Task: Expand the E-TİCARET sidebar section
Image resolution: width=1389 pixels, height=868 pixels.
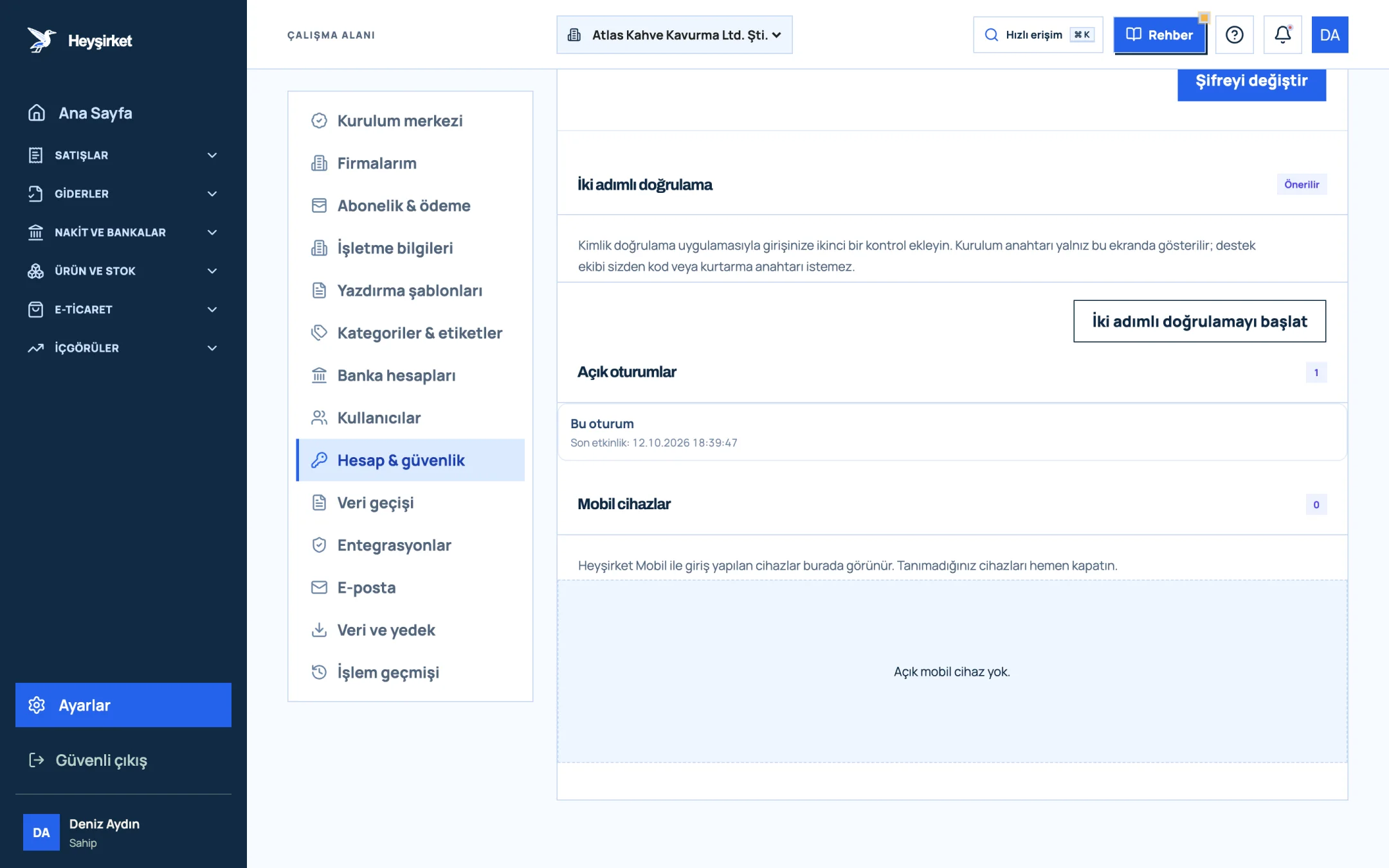Action: pos(123,309)
